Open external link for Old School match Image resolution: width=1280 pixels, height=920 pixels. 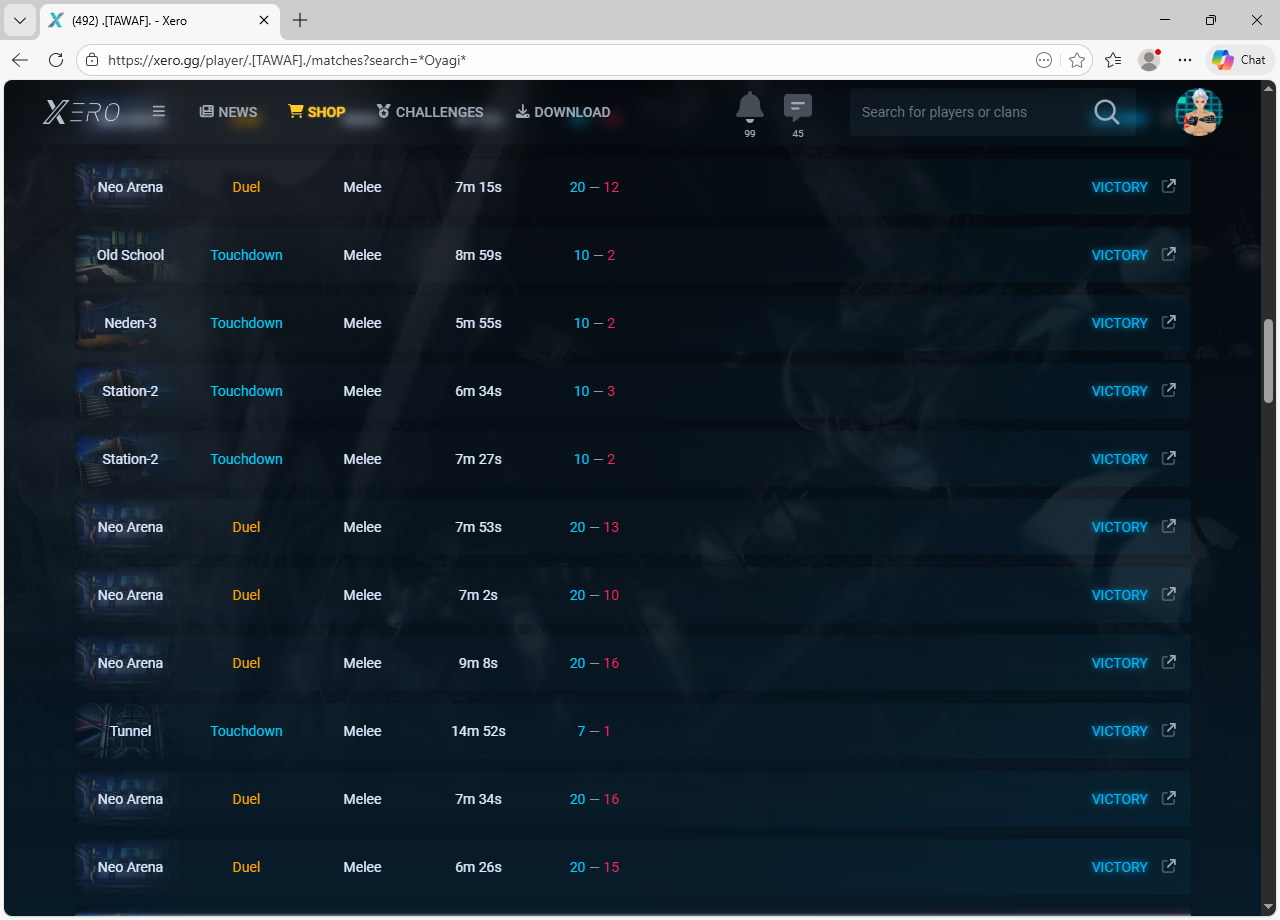coord(1168,254)
